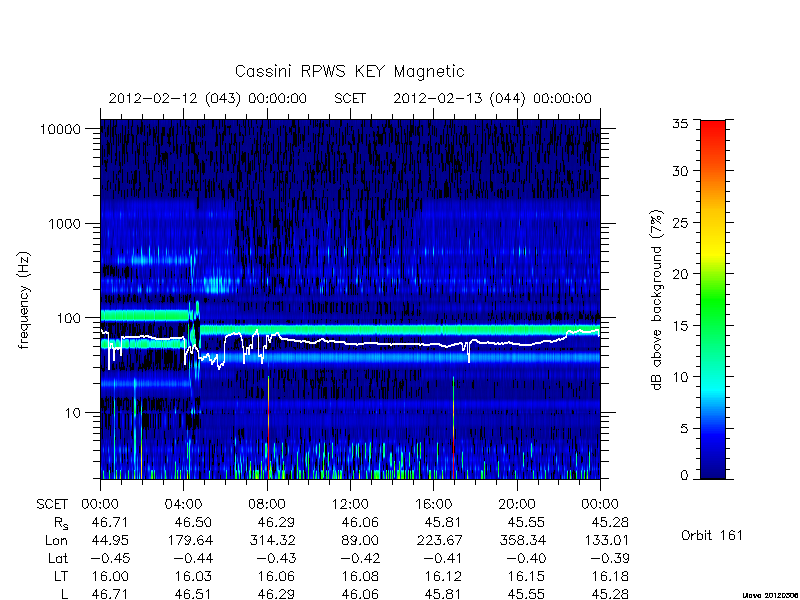Click the LT value 16.15
The width and height of the screenshot is (800, 600).
[527, 577]
